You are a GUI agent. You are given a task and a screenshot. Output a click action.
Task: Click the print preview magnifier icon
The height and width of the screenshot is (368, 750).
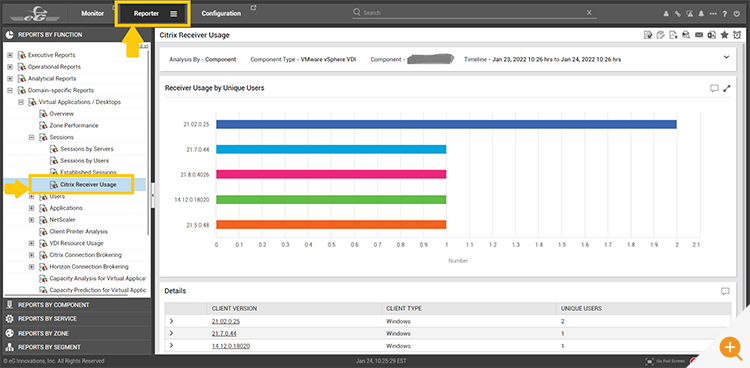click(686, 34)
